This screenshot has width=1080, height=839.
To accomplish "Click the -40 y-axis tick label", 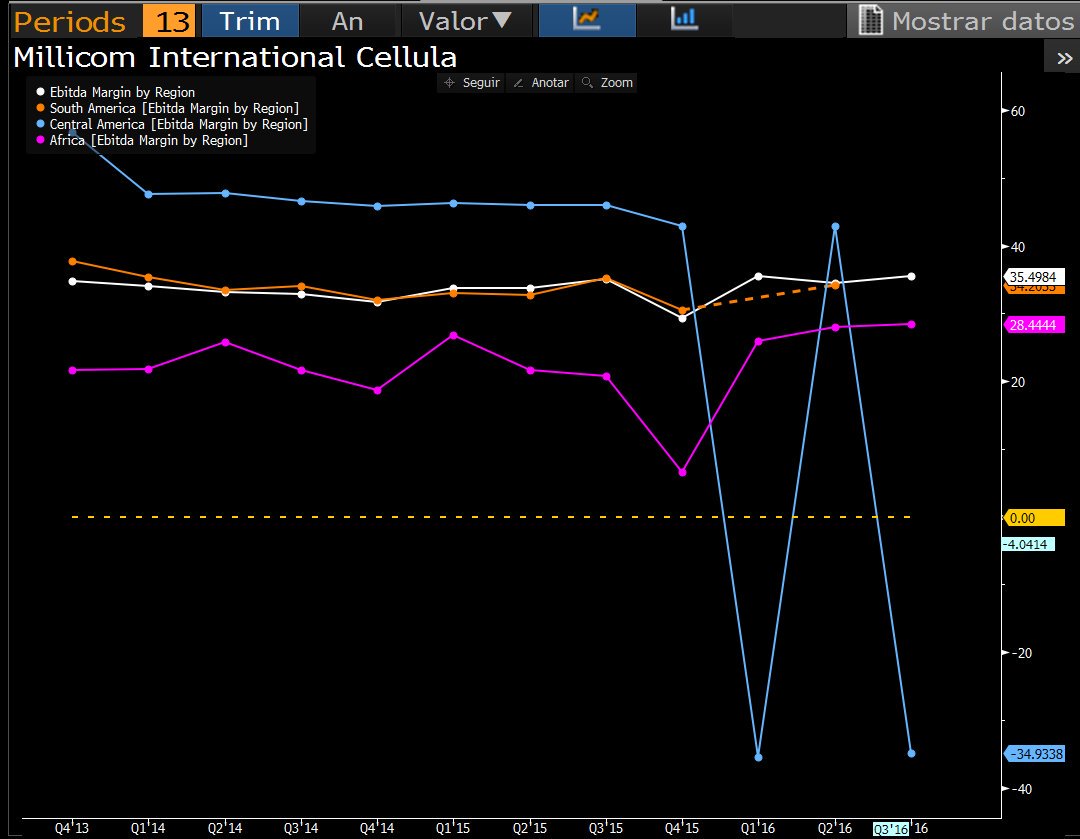I will [1021, 789].
